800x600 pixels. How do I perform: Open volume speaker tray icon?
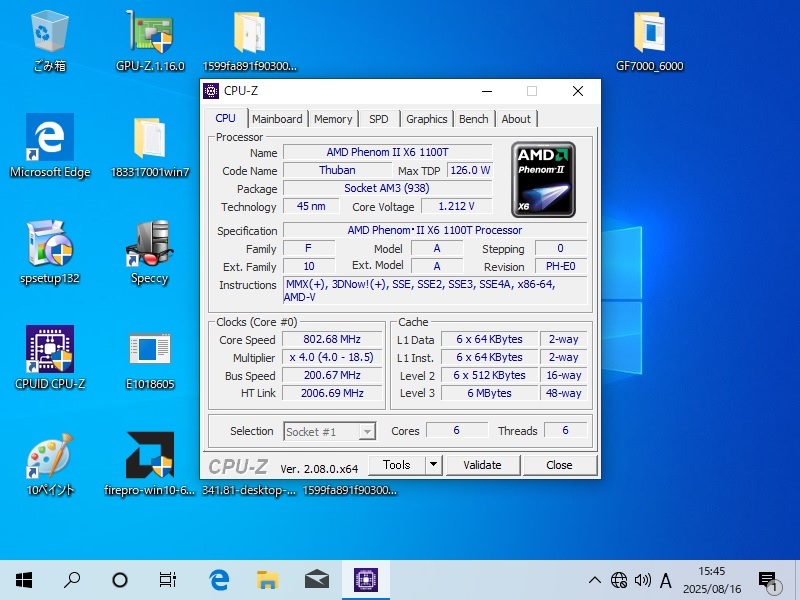point(643,580)
